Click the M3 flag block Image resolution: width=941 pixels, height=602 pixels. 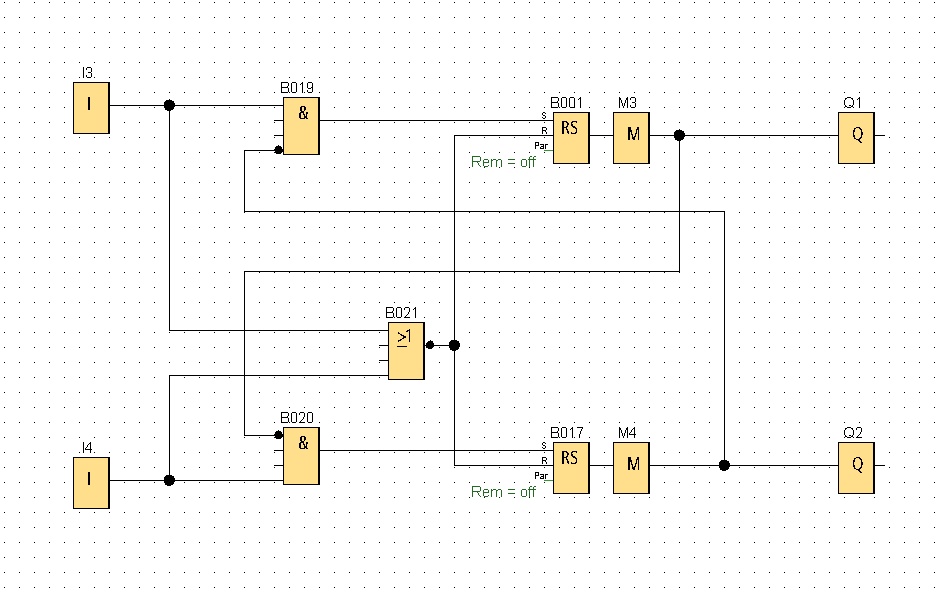point(630,136)
